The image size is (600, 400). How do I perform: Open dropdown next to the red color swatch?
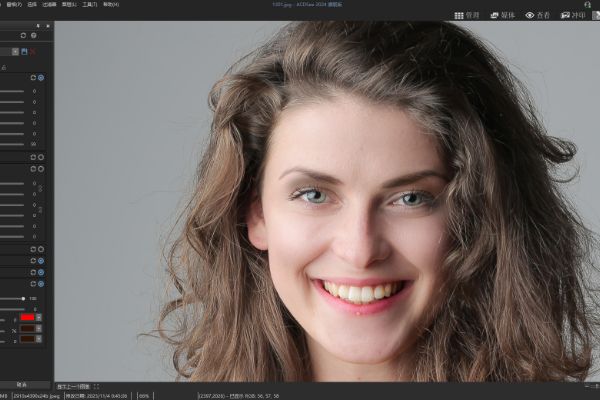[x=39, y=317]
